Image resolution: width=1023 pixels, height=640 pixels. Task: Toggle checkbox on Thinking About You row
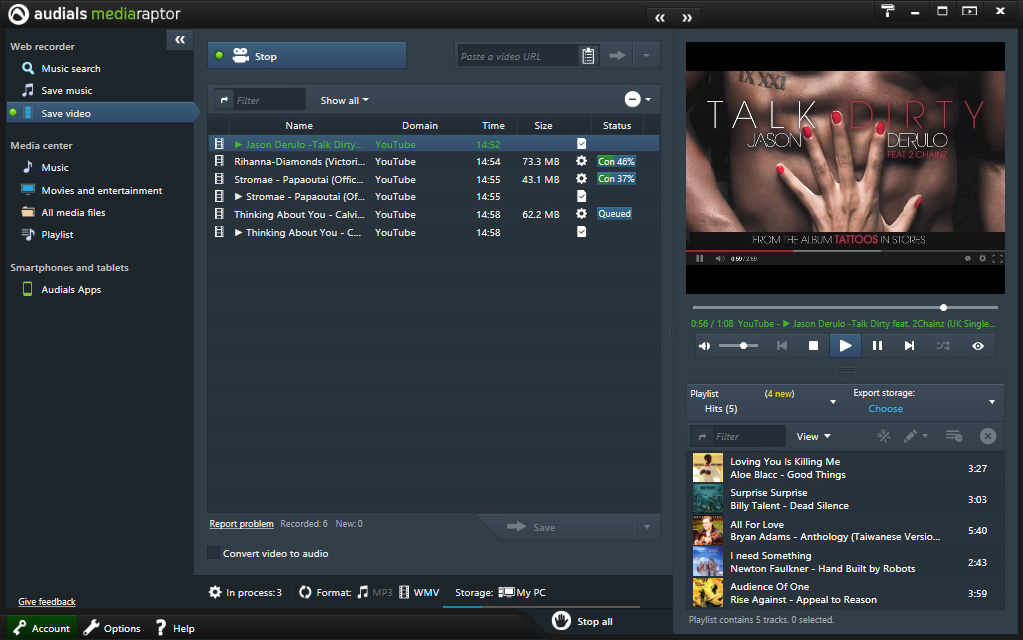click(x=581, y=232)
